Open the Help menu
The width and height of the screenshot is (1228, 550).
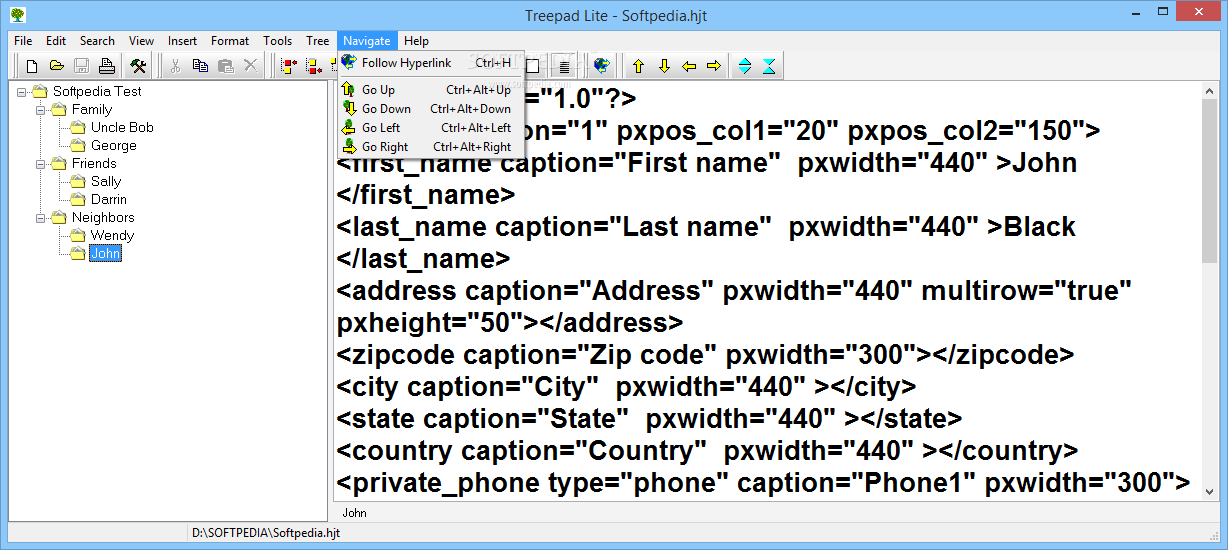(416, 41)
